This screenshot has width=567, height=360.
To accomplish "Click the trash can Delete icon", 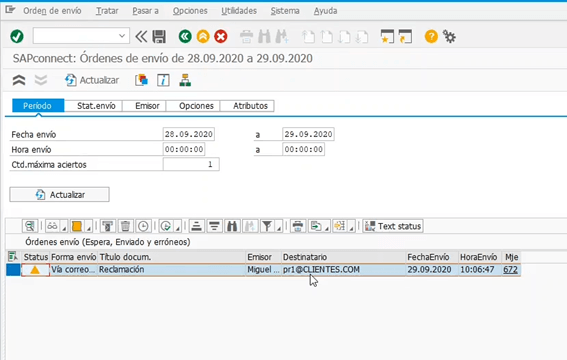I will 125,226.
